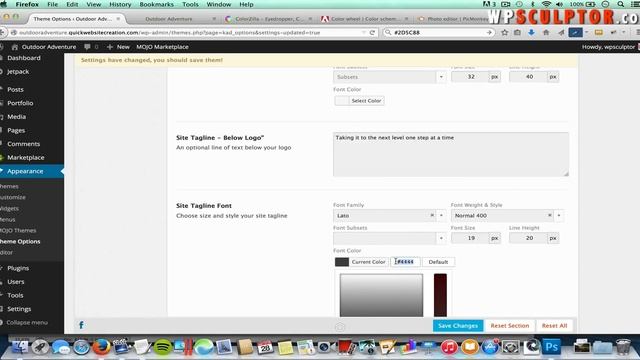Click the tagline line height field showing 20

click(x=529, y=238)
